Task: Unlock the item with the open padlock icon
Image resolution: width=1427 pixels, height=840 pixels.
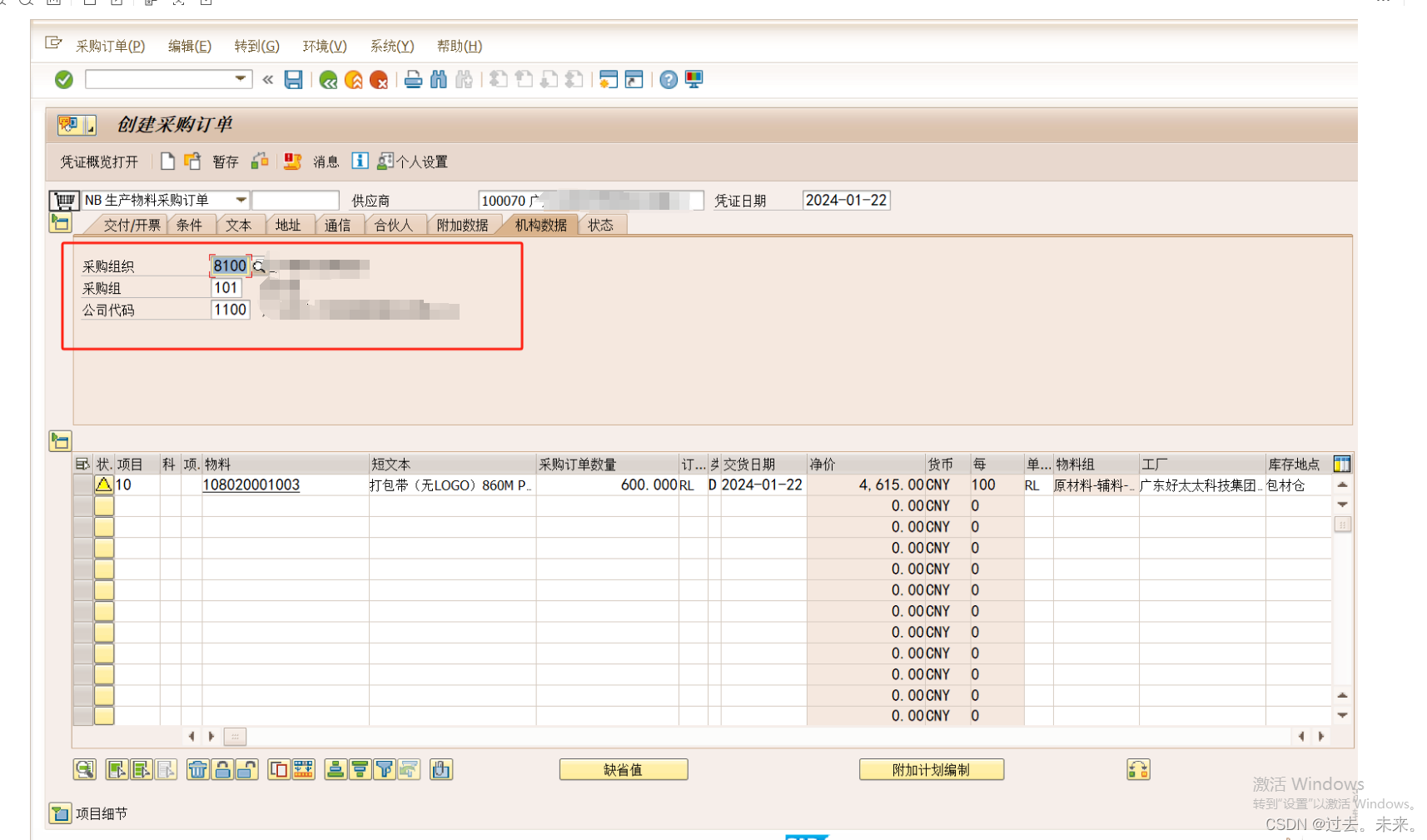Action: coord(246,770)
